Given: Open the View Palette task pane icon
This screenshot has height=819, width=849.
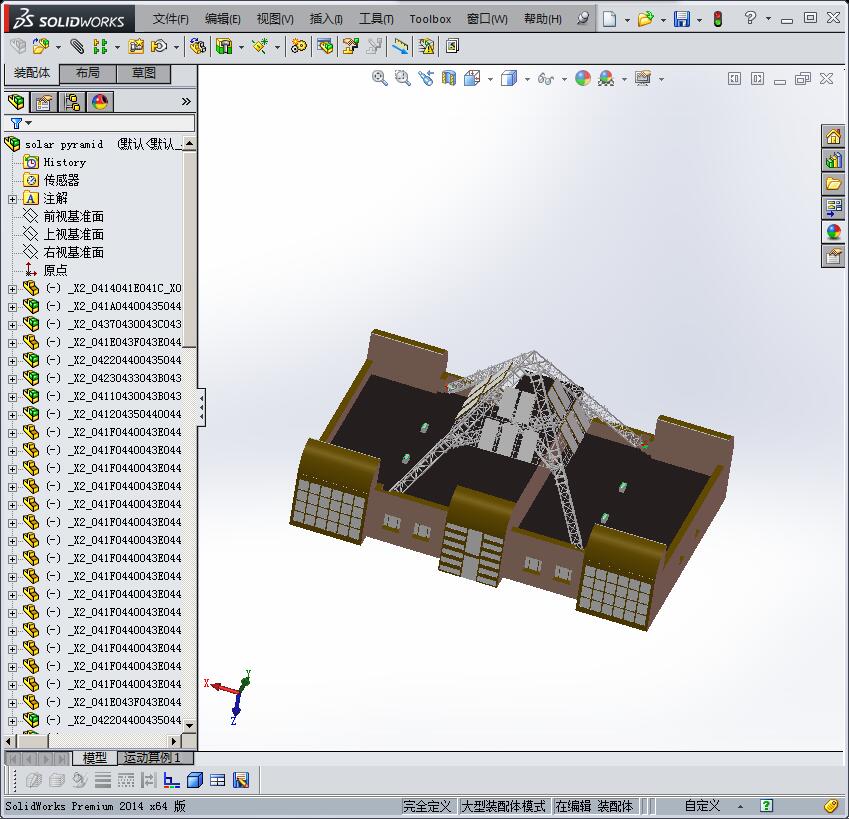Looking at the screenshot, I should [833, 208].
